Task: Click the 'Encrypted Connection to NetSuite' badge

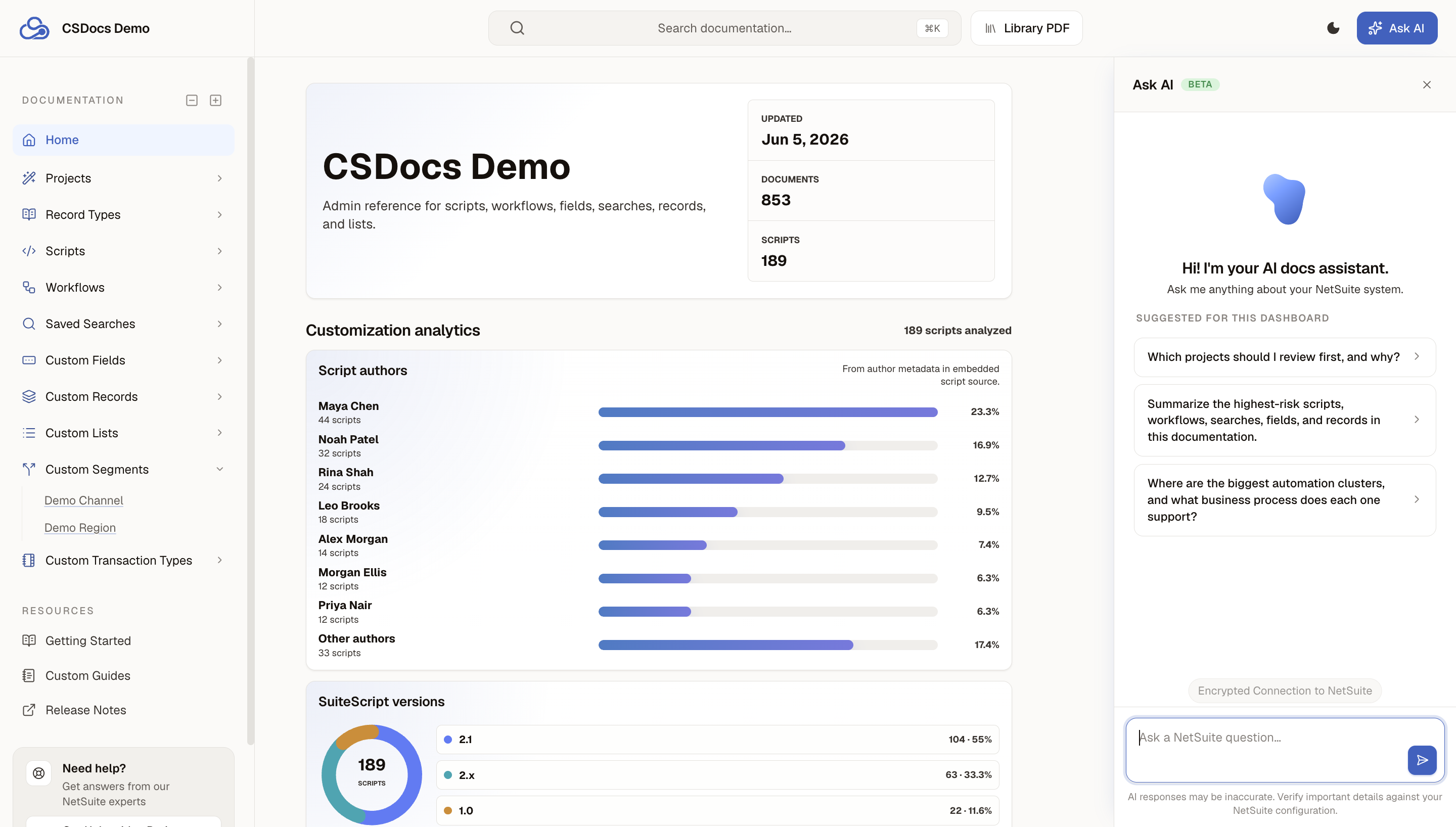Action: (x=1285, y=691)
